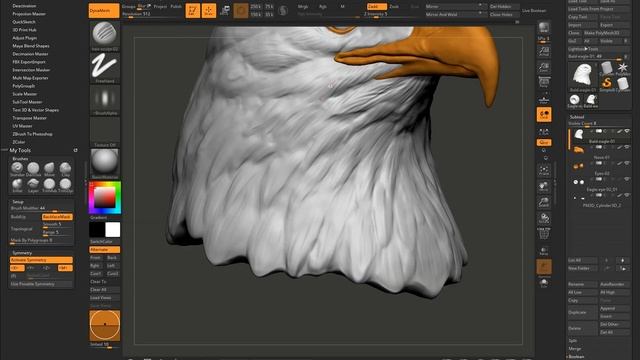This screenshot has height=360, width=640.
Task: Open the ZBrush To Photoshop entry
Action: [x=32, y=134]
